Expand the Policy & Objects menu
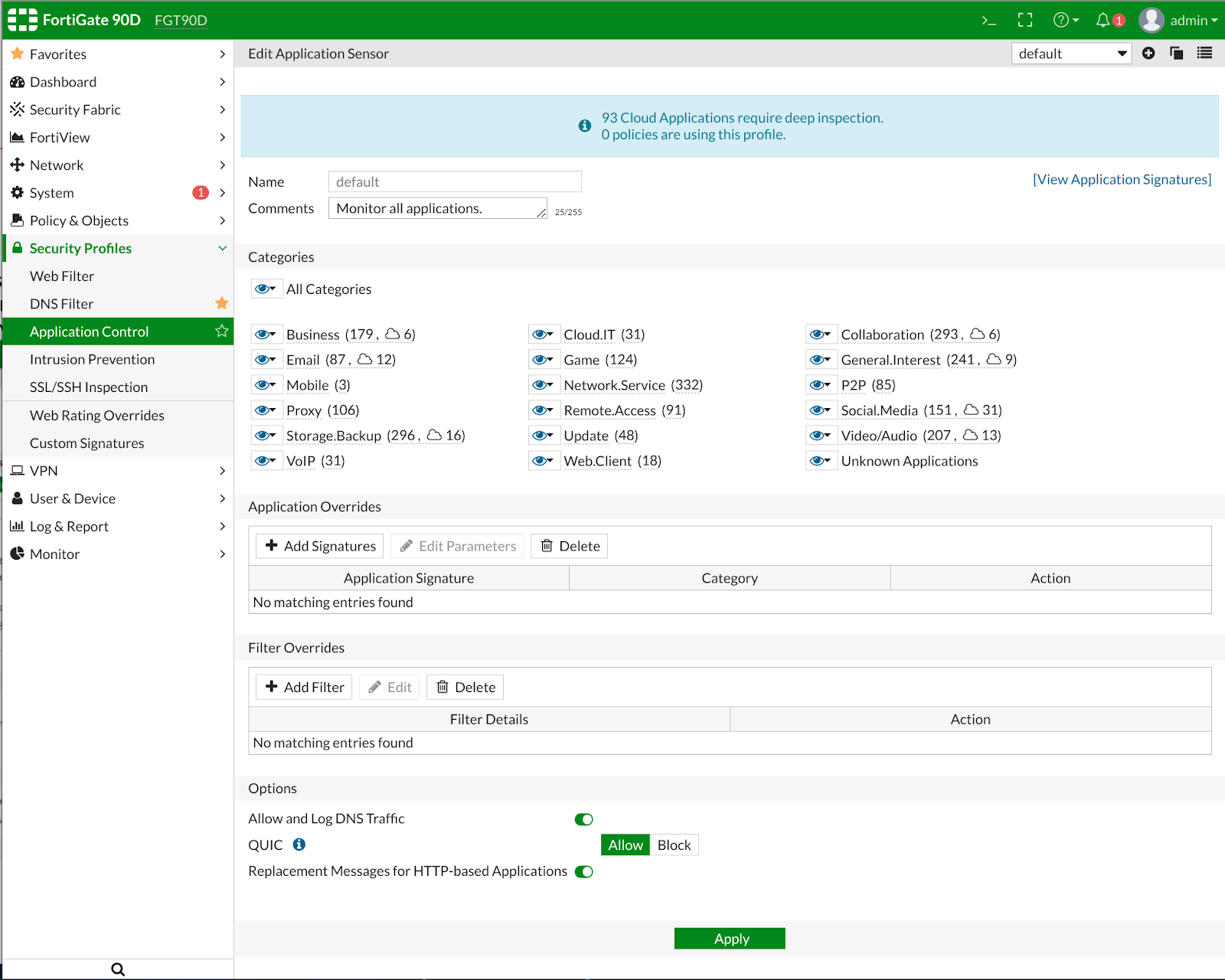This screenshot has height=980, width=1225. (118, 220)
